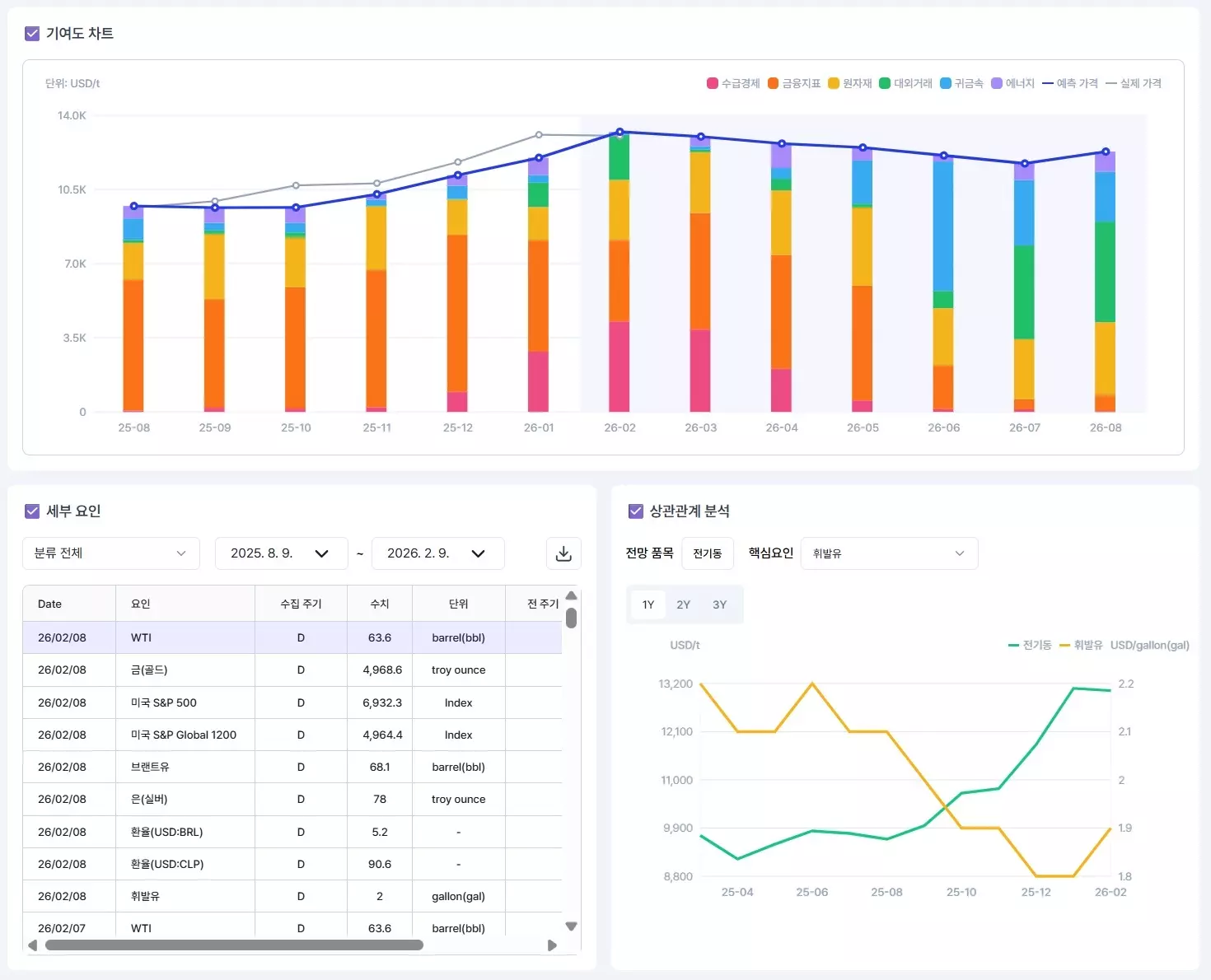Uncheck the 상관관계 분석 checkbox
The height and width of the screenshot is (980, 1211).
coord(635,511)
